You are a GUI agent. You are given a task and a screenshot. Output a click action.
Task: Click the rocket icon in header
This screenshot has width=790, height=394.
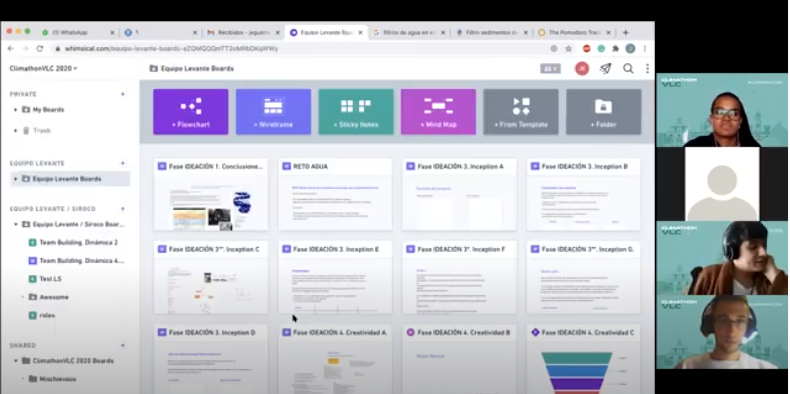click(x=606, y=69)
